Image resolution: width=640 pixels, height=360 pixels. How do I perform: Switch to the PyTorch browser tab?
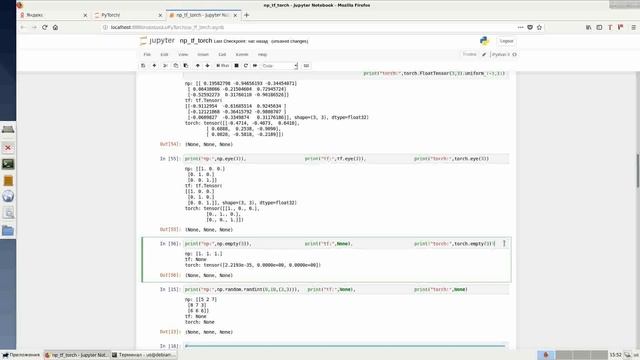128,15
